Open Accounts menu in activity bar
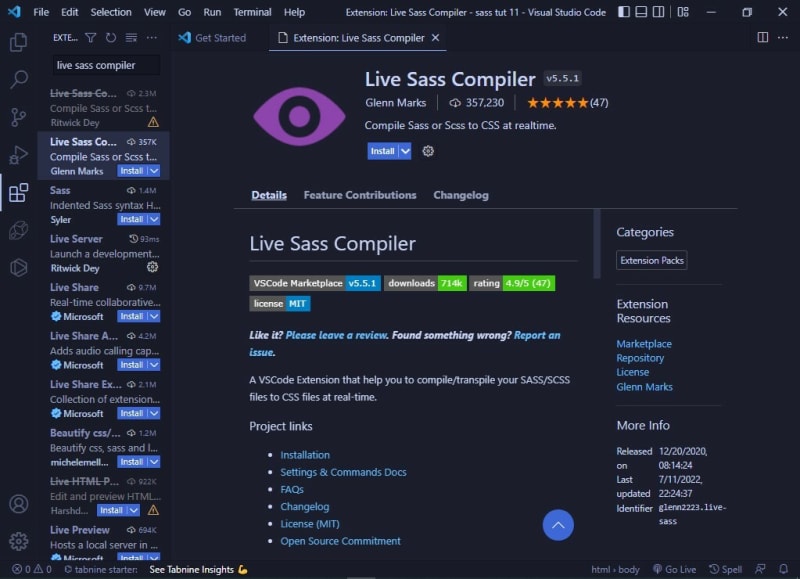 tap(18, 504)
